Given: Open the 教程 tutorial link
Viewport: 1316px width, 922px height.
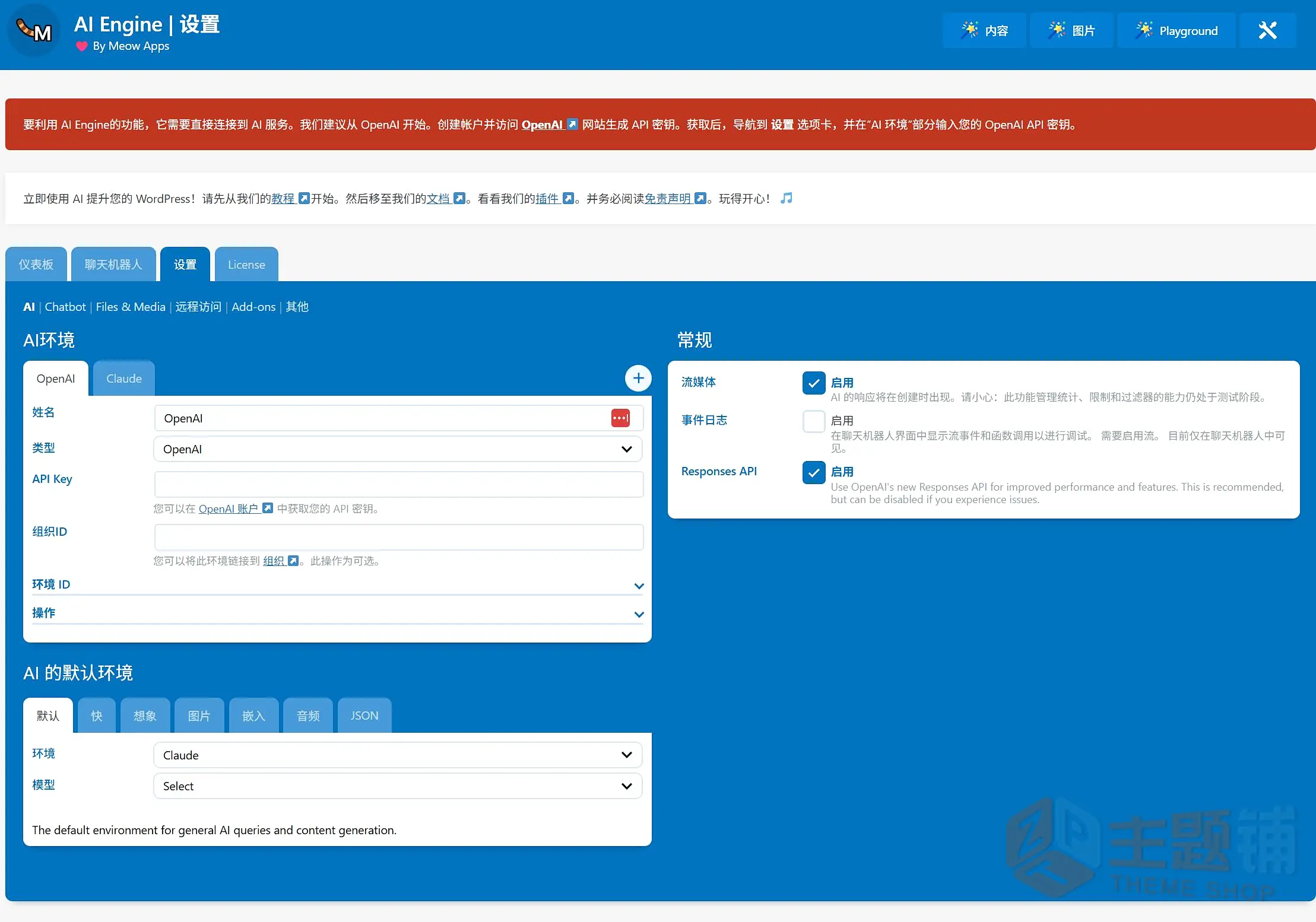Looking at the screenshot, I should (290, 198).
